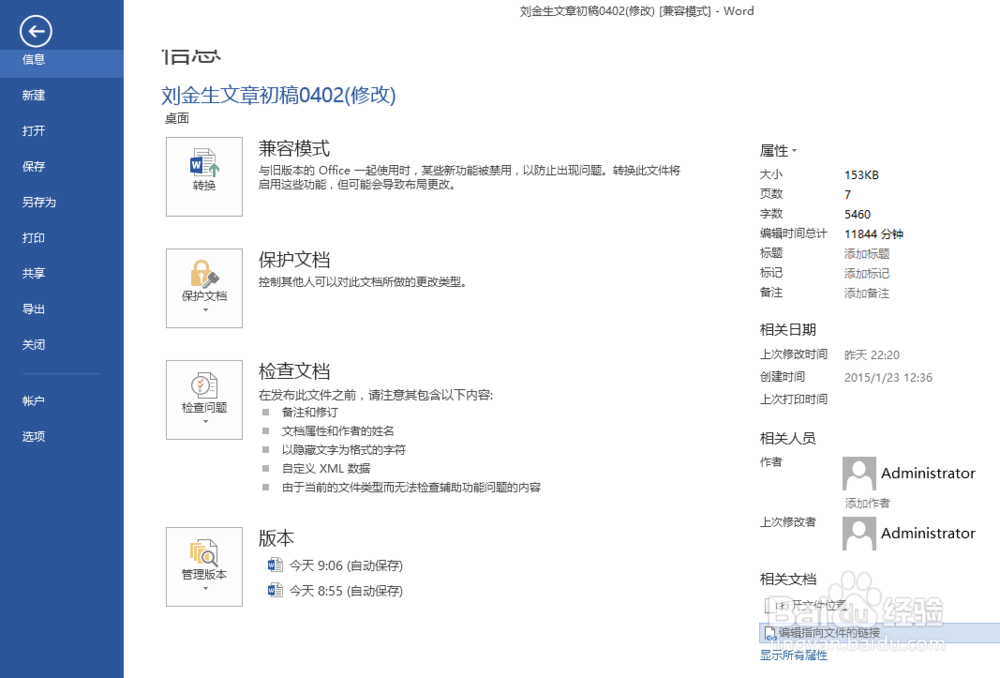Open the Check for Issues (检查问题) button

pyautogui.click(x=204, y=400)
